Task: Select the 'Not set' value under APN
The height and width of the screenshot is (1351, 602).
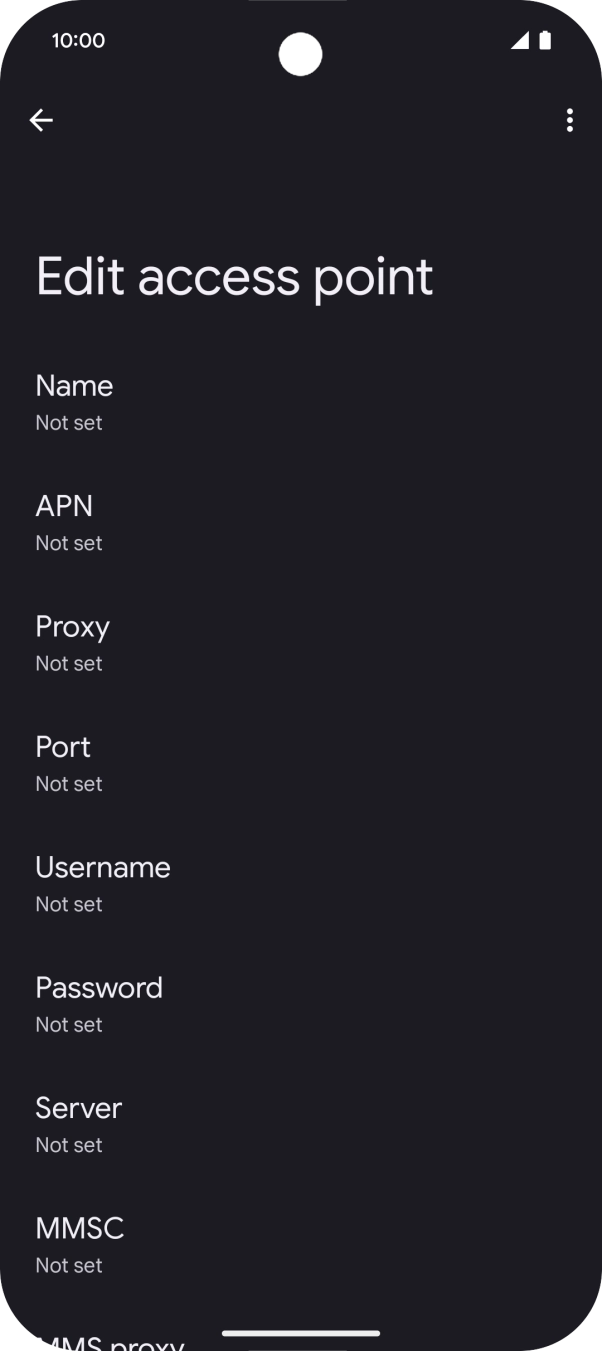Action: tap(68, 543)
